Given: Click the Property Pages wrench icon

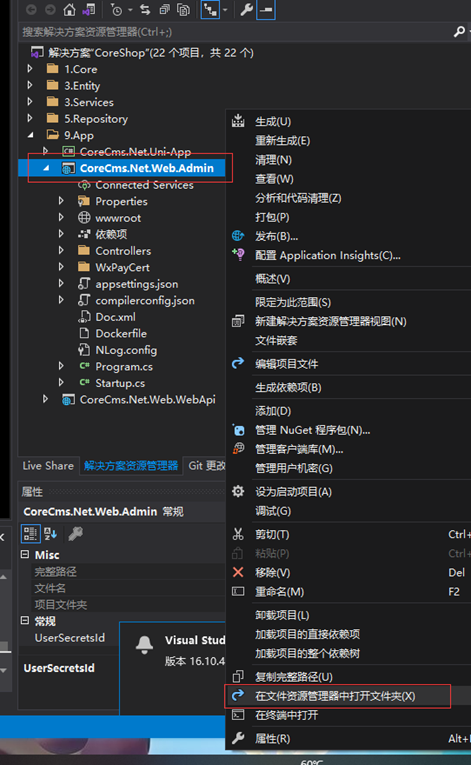Looking at the screenshot, I should 75,534.
